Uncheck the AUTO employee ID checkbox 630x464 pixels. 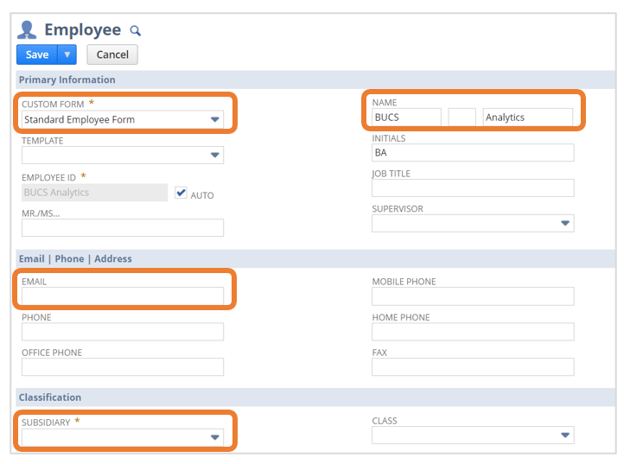[x=181, y=193]
